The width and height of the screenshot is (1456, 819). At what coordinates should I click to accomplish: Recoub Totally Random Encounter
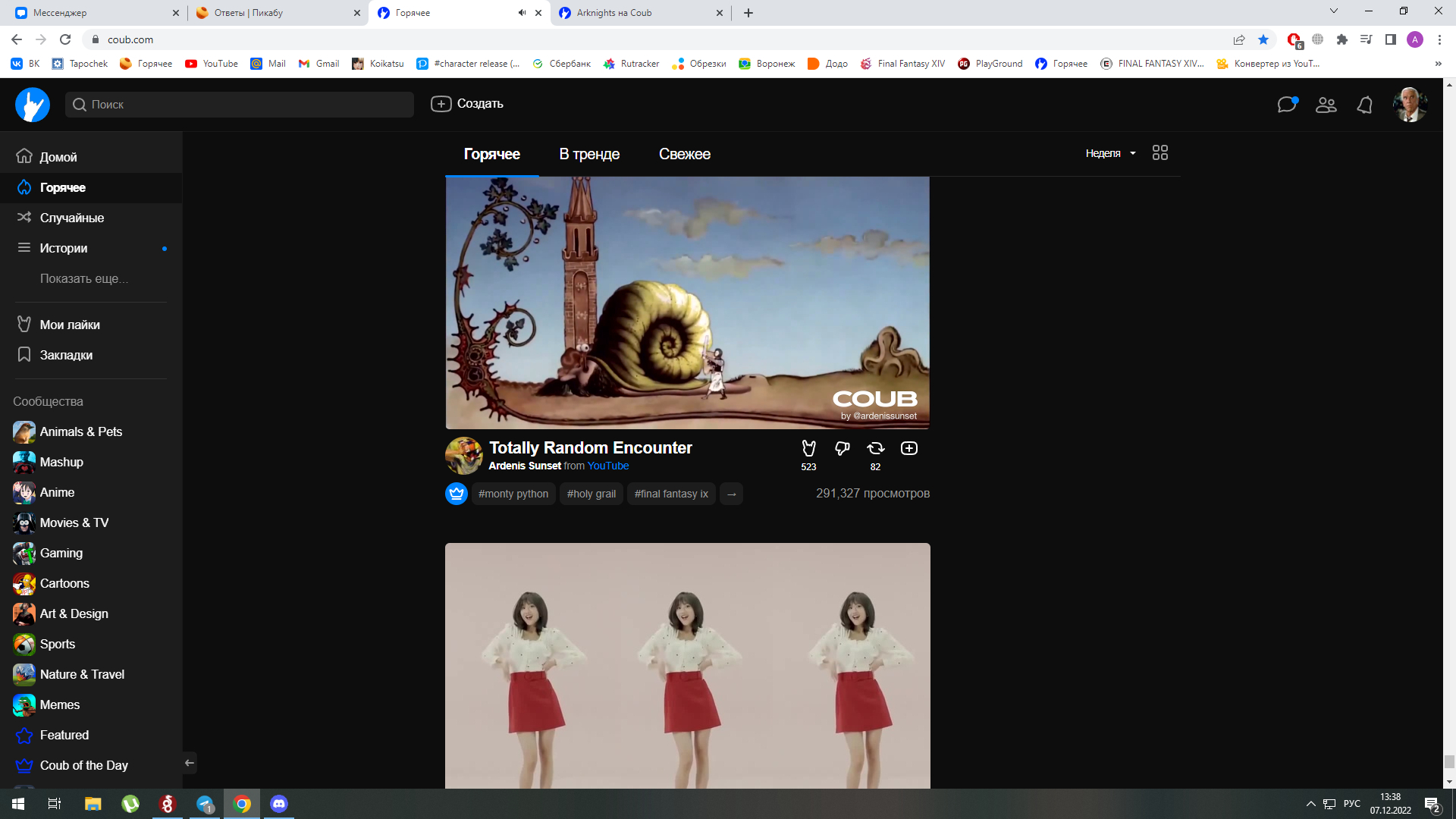pyautogui.click(x=876, y=448)
